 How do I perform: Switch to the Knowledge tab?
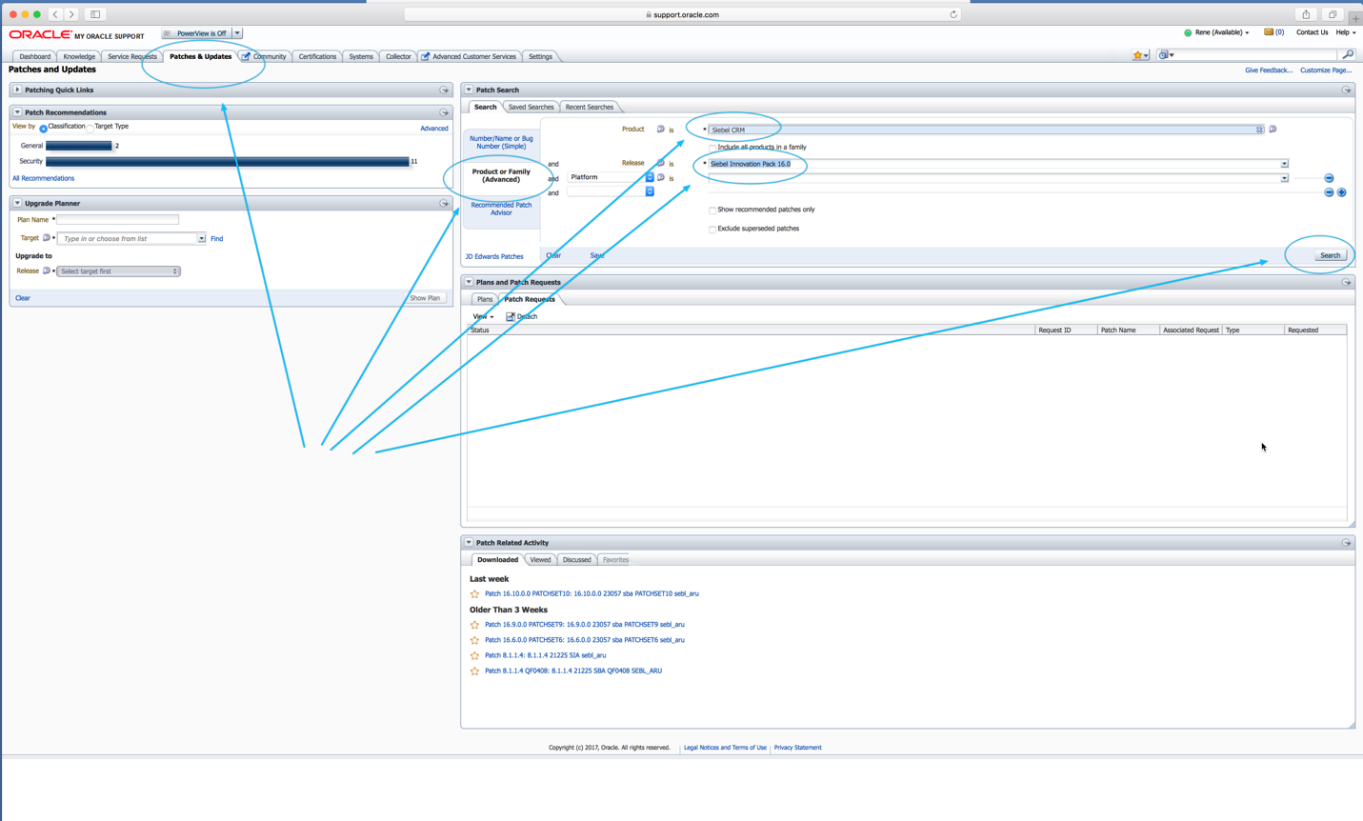[79, 57]
